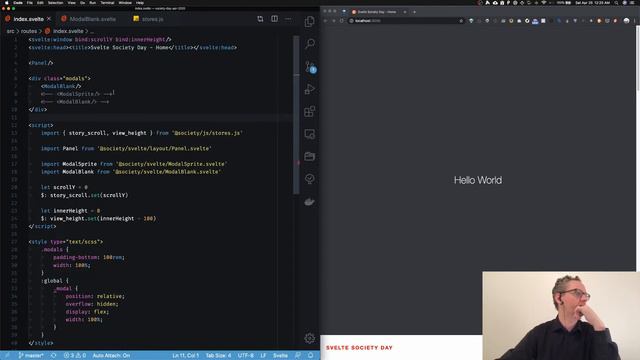
Task: Open the View menu
Action: coord(71,2)
